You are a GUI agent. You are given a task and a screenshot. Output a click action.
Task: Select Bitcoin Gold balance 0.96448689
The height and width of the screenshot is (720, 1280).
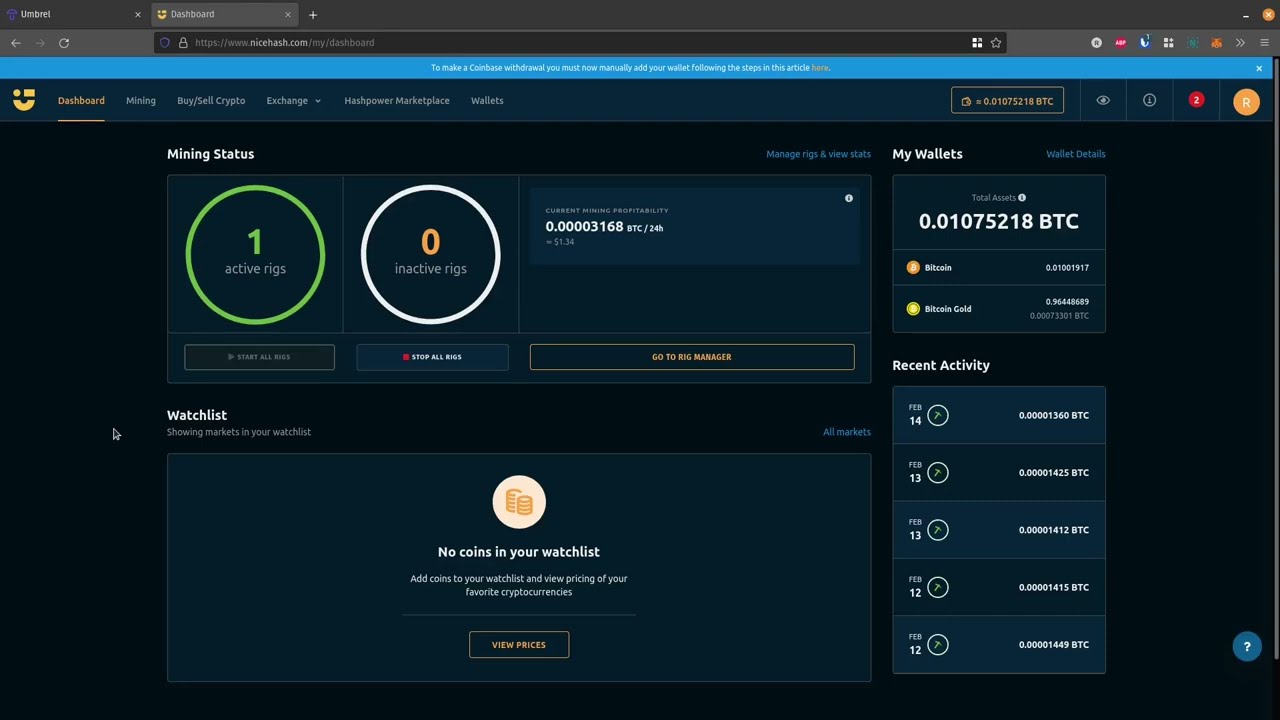click(x=1067, y=302)
